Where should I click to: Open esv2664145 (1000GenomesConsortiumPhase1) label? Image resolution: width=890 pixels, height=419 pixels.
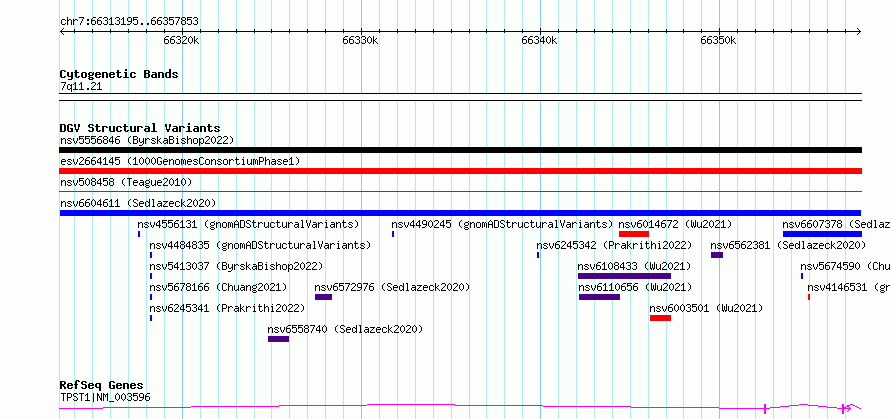[x=180, y=161]
